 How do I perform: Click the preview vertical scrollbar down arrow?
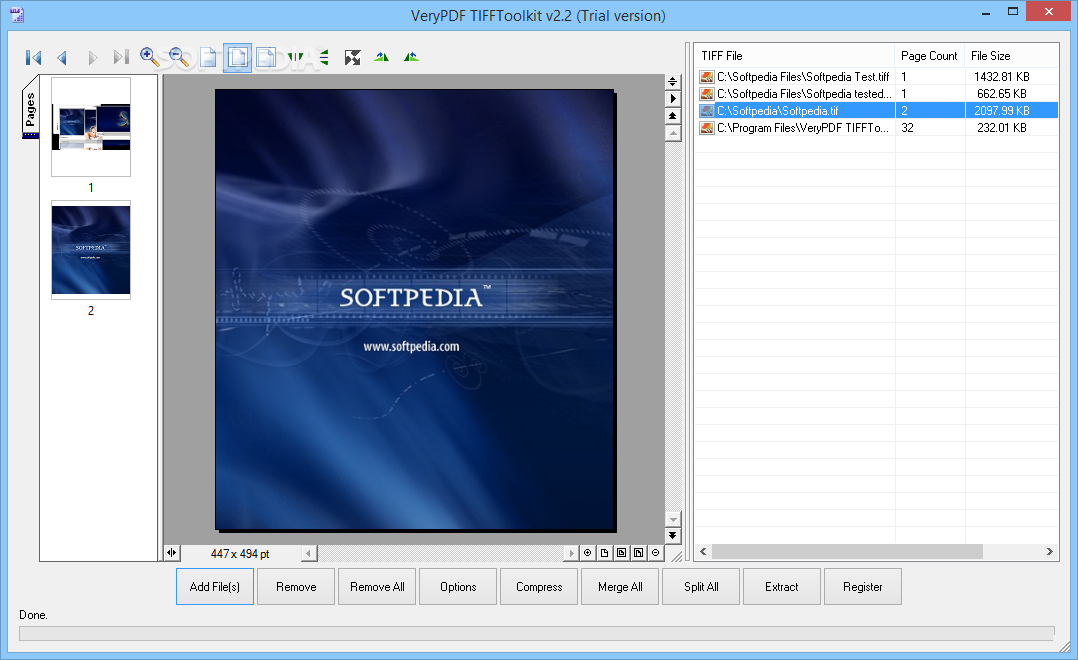click(x=673, y=519)
